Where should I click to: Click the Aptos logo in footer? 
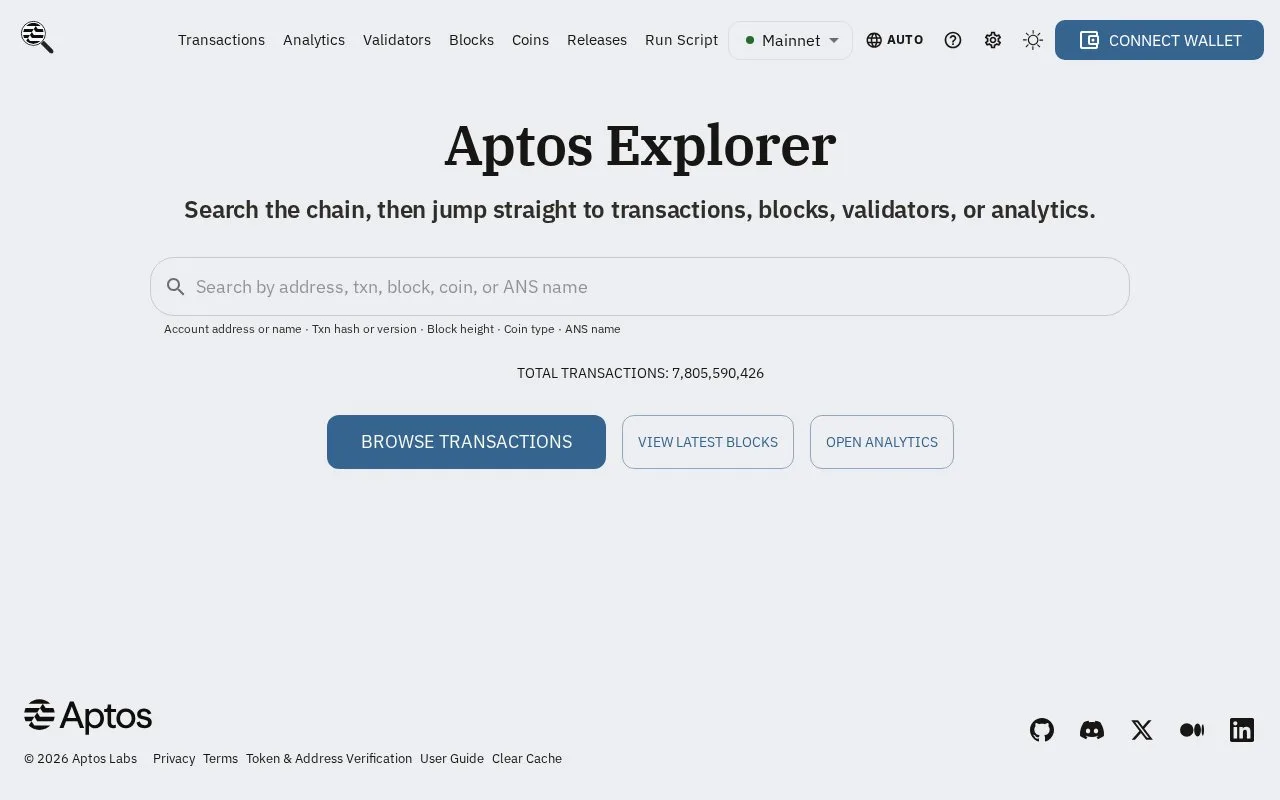click(x=88, y=716)
